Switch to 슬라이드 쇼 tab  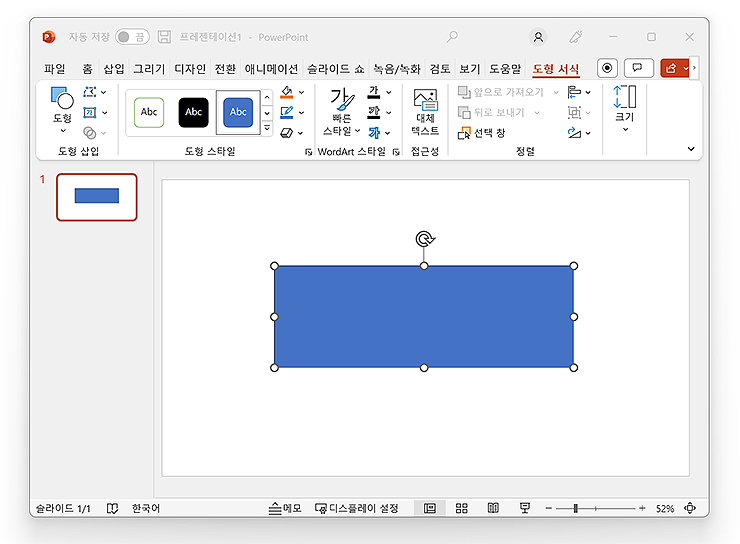(x=336, y=69)
